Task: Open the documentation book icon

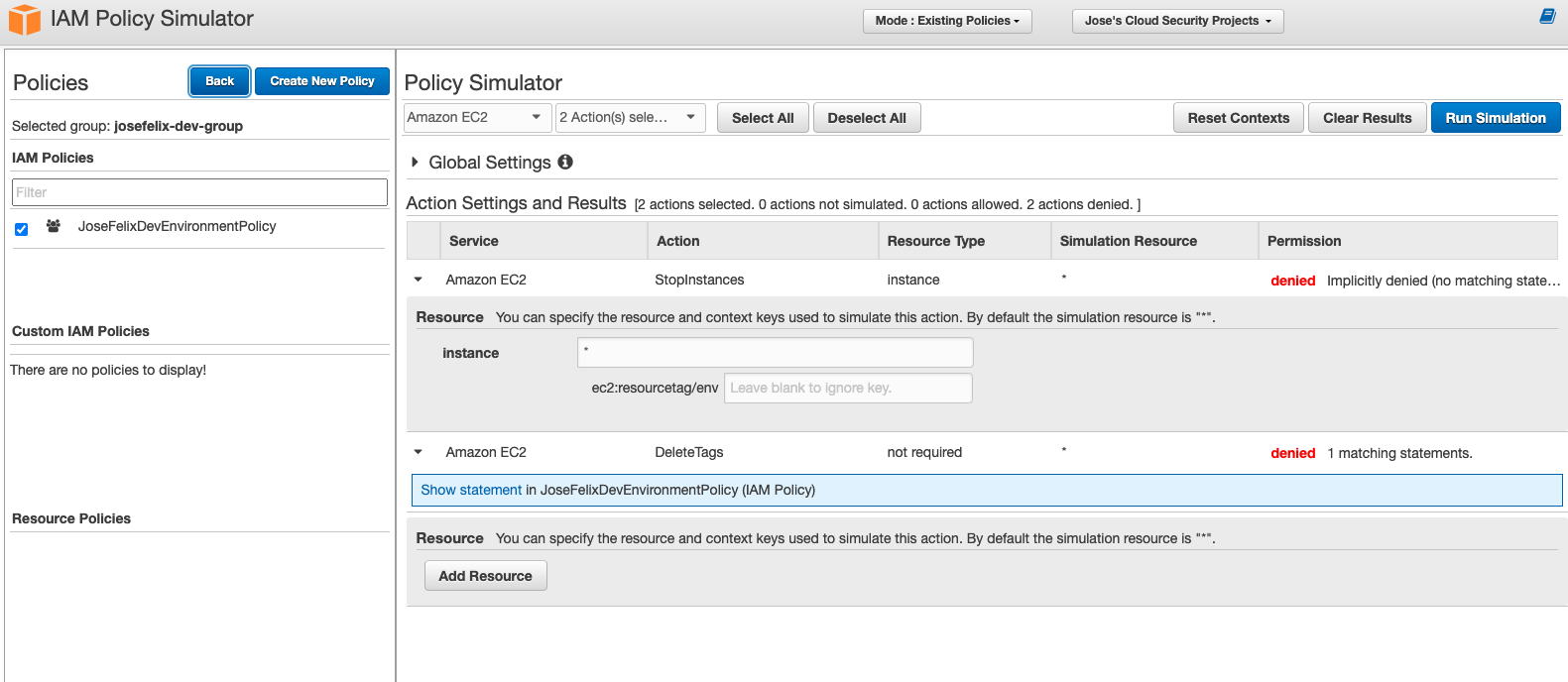Action: (x=1547, y=16)
